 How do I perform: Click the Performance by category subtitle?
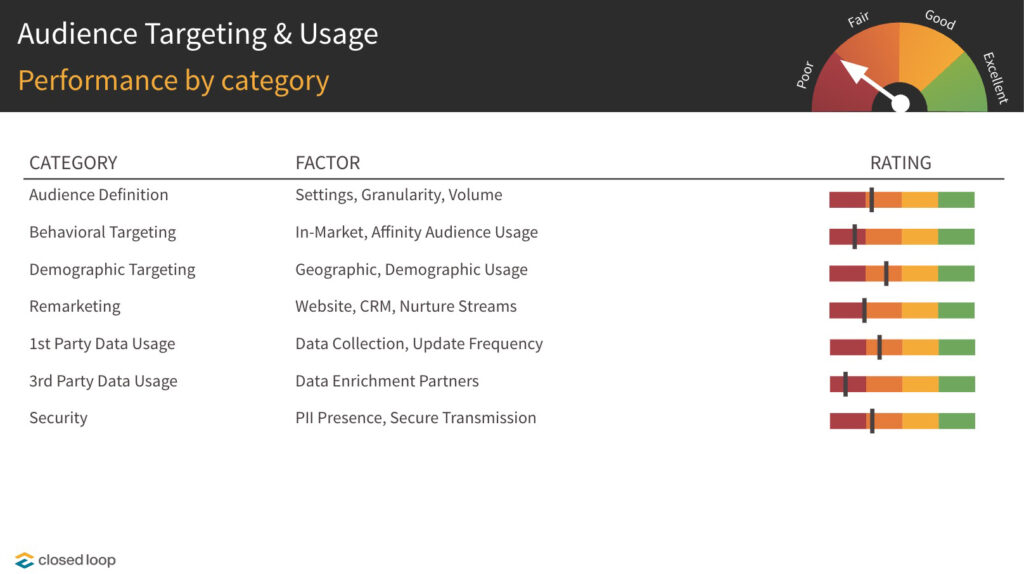[x=173, y=80]
